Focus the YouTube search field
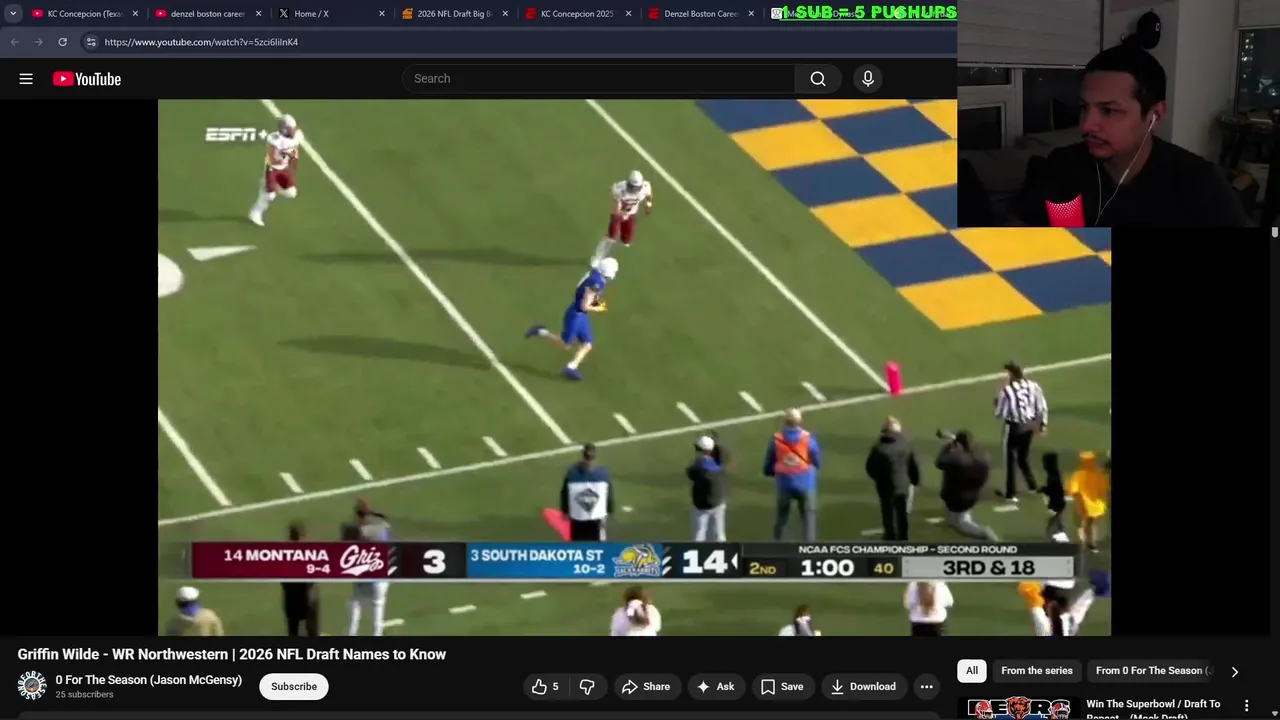This screenshot has height=720, width=1280. tap(600, 79)
